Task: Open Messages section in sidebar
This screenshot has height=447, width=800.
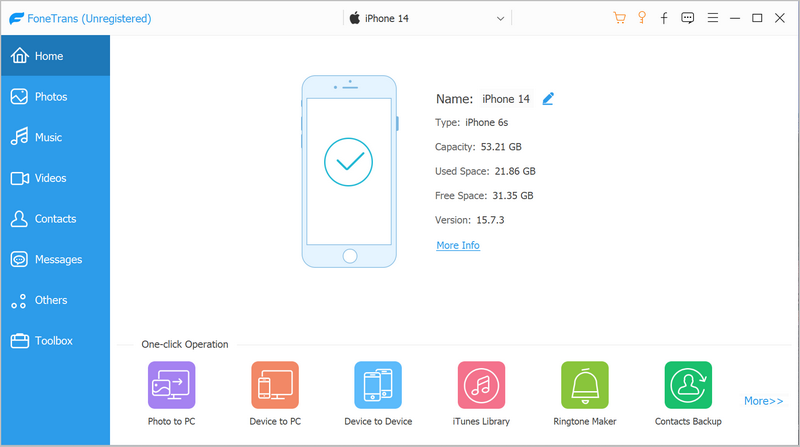Action: coord(55,259)
